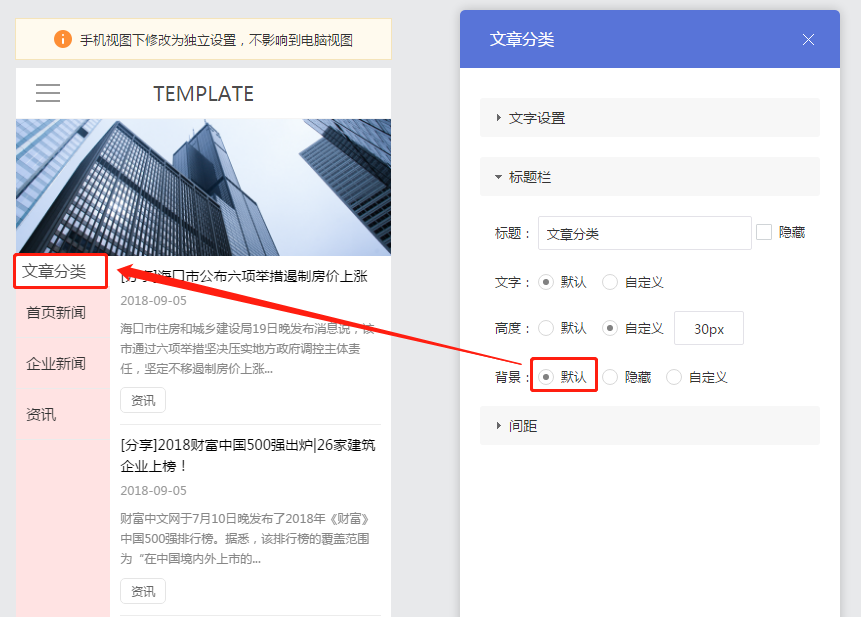Image resolution: width=861 pixels, height=617 pixels.
Task: Open the hamburger menu icon
Action: pos(48,93)
